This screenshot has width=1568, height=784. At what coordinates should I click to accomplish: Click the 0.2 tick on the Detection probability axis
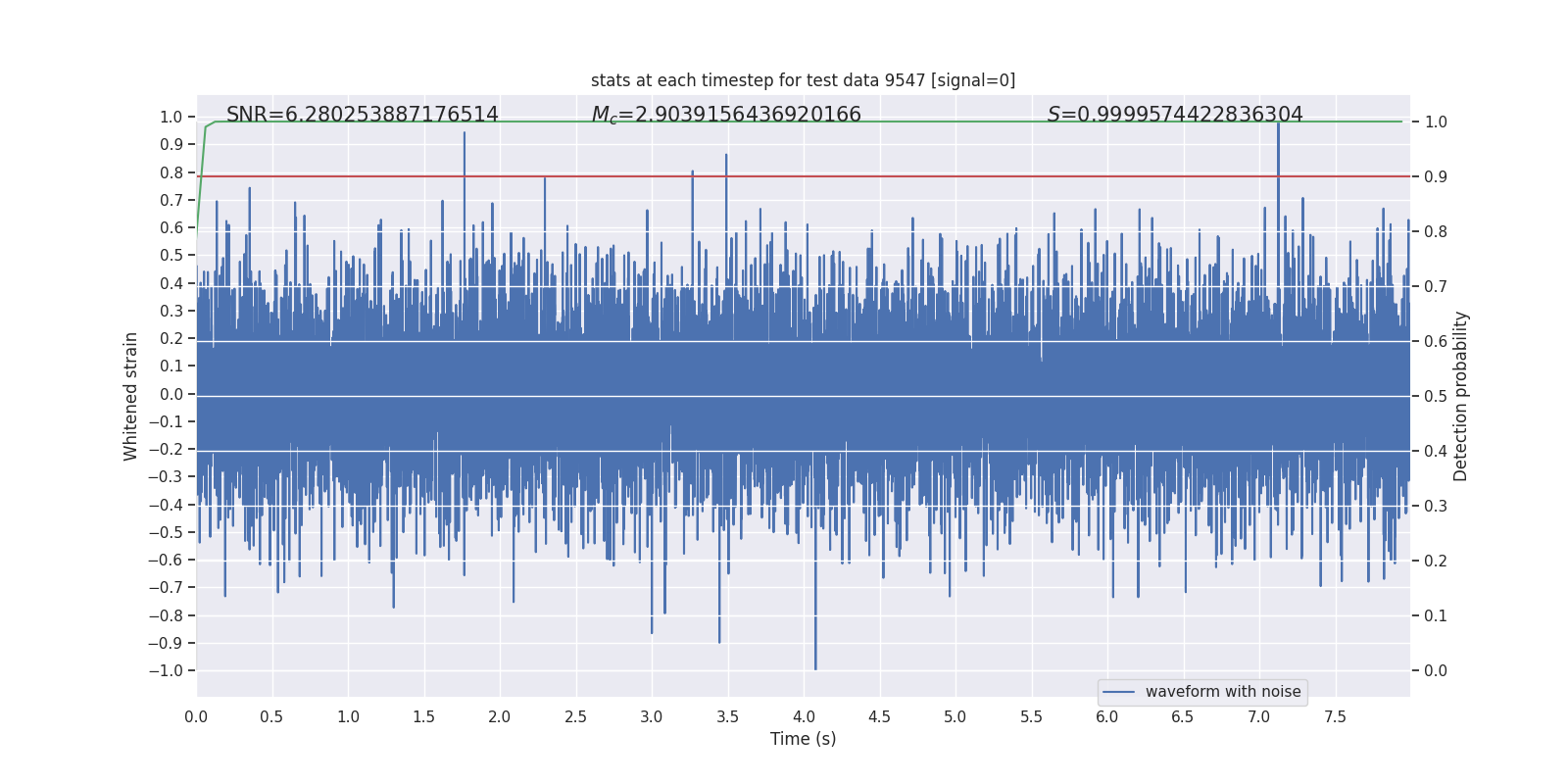[1436, 562]
